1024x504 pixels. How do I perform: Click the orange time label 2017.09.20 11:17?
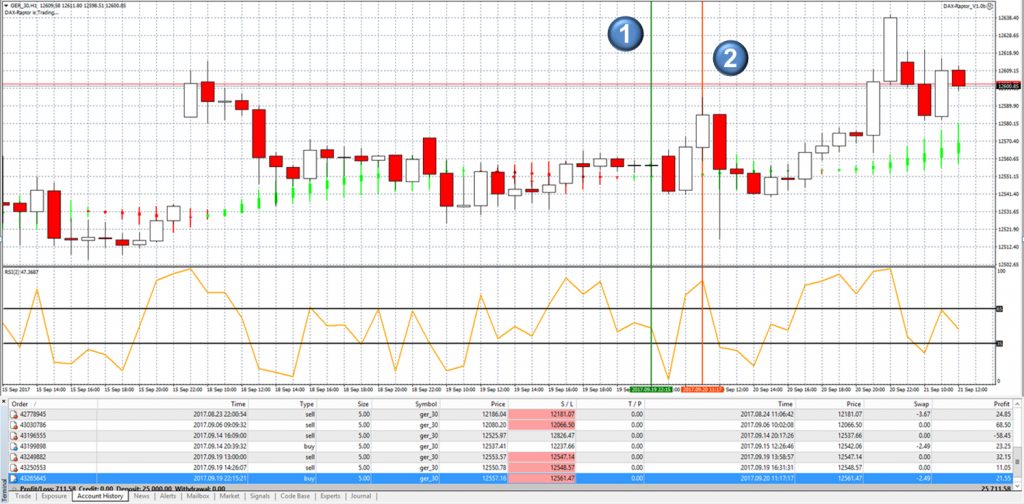pos(702,388)
